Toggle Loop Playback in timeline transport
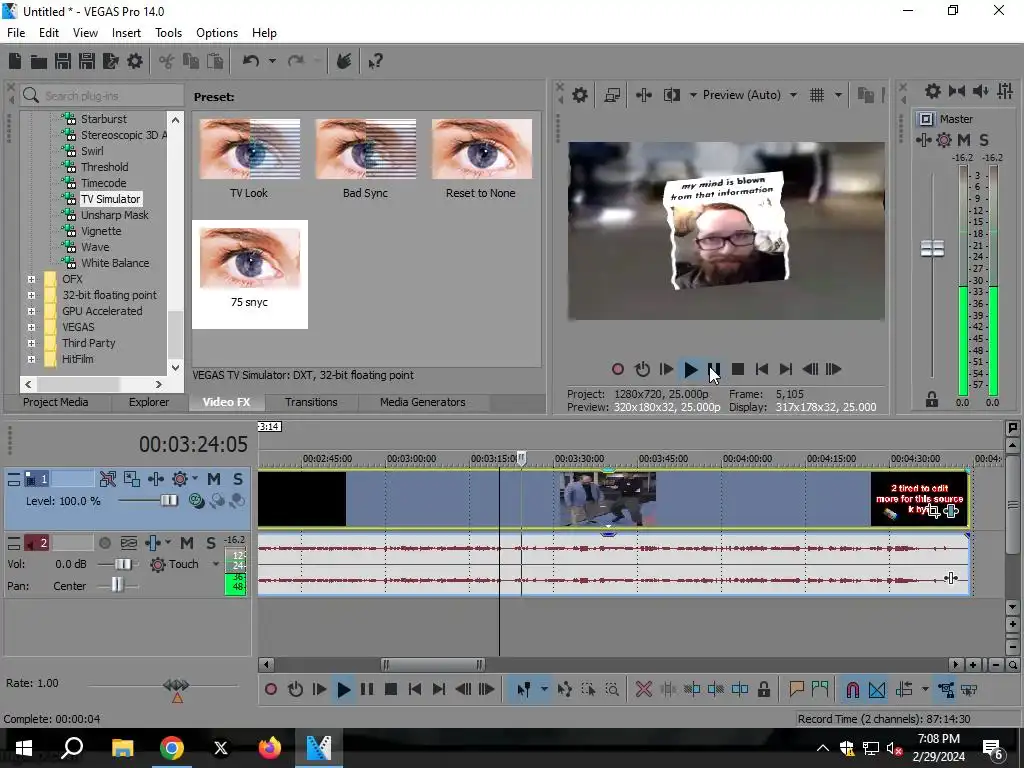The image size is (1024, 768). (x=295, y=690)
